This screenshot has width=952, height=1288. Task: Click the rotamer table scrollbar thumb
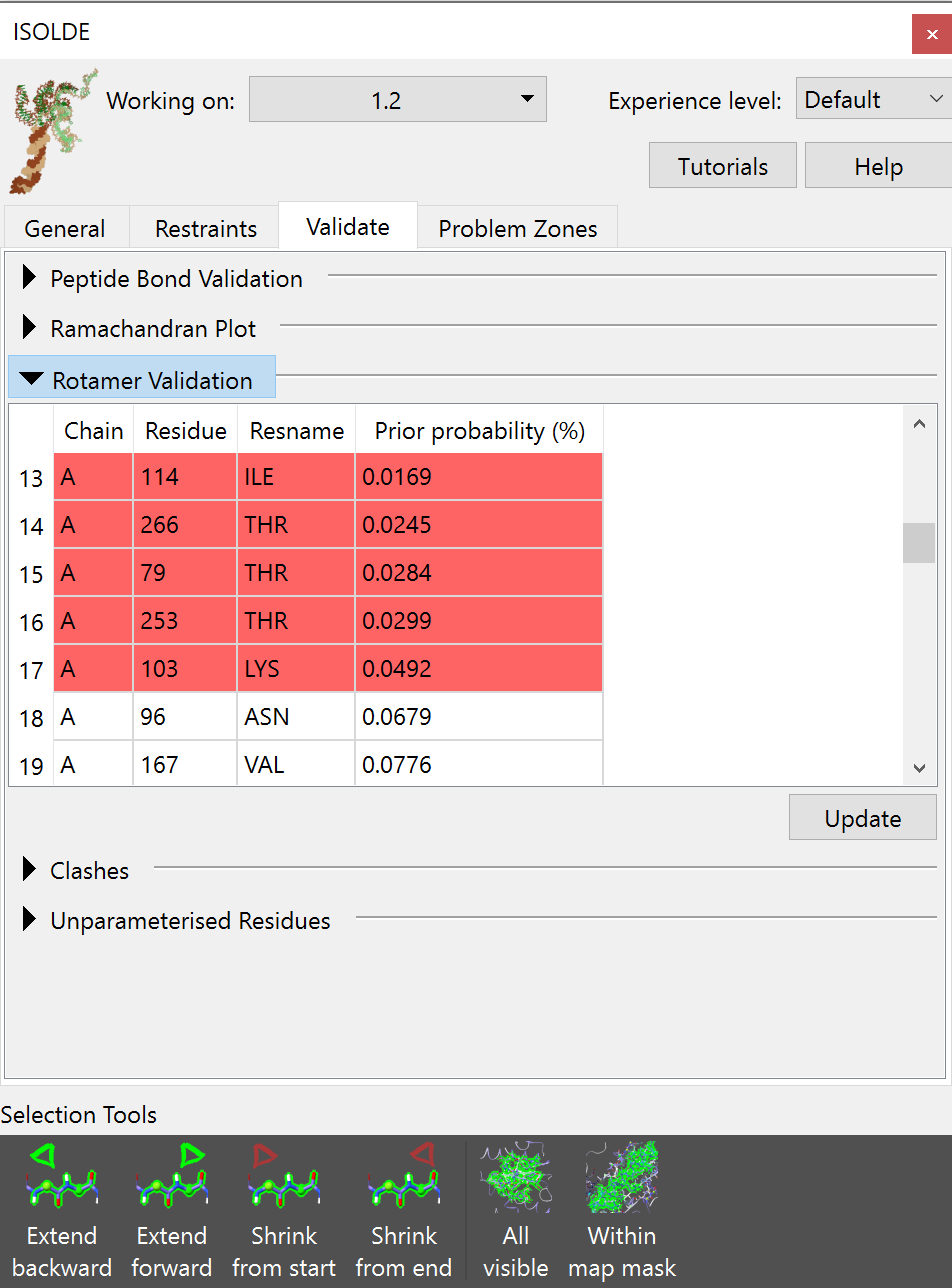click(919, 543)
